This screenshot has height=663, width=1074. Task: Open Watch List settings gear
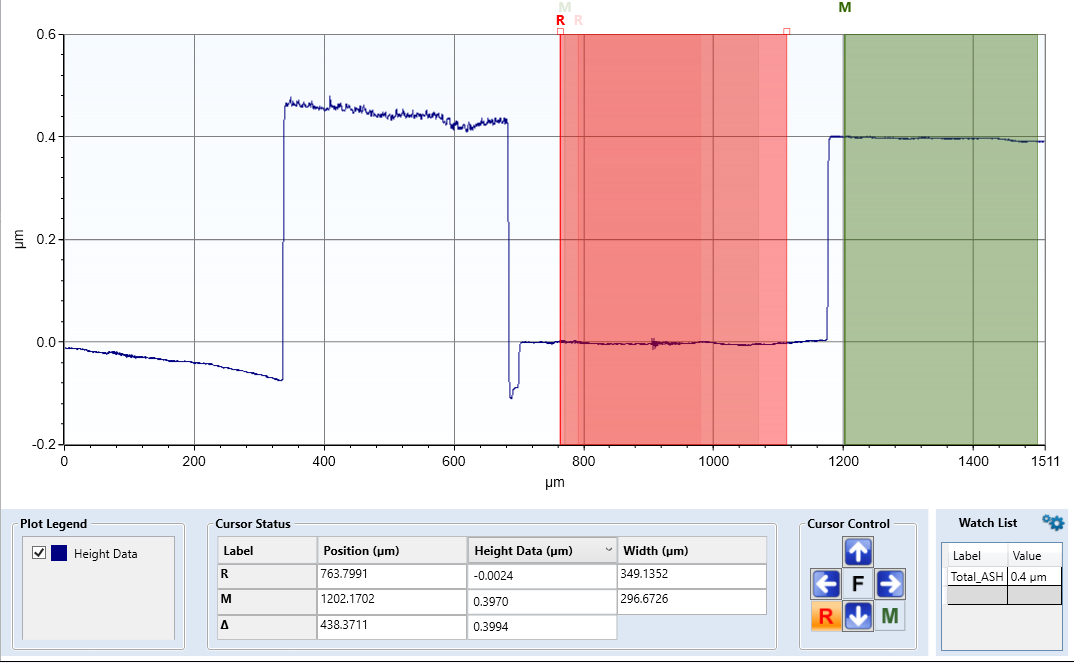tap(1053, 523)
